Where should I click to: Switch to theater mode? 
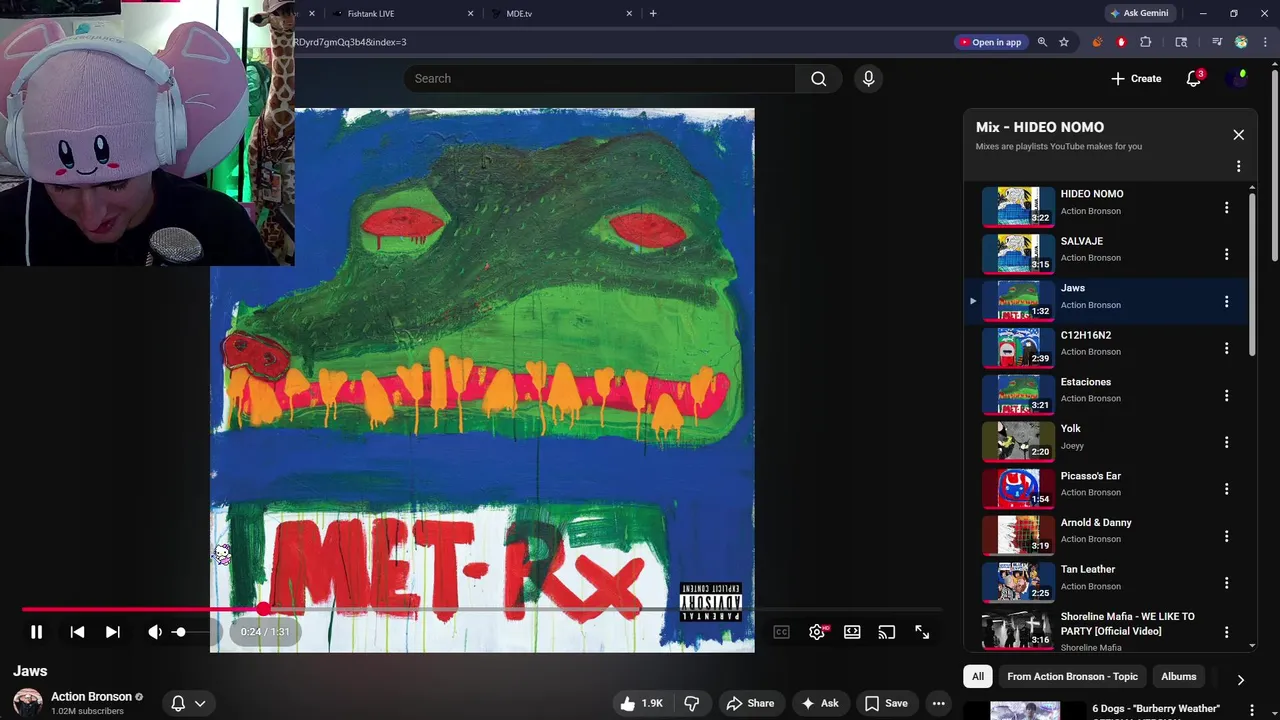[x=852, y=632]
